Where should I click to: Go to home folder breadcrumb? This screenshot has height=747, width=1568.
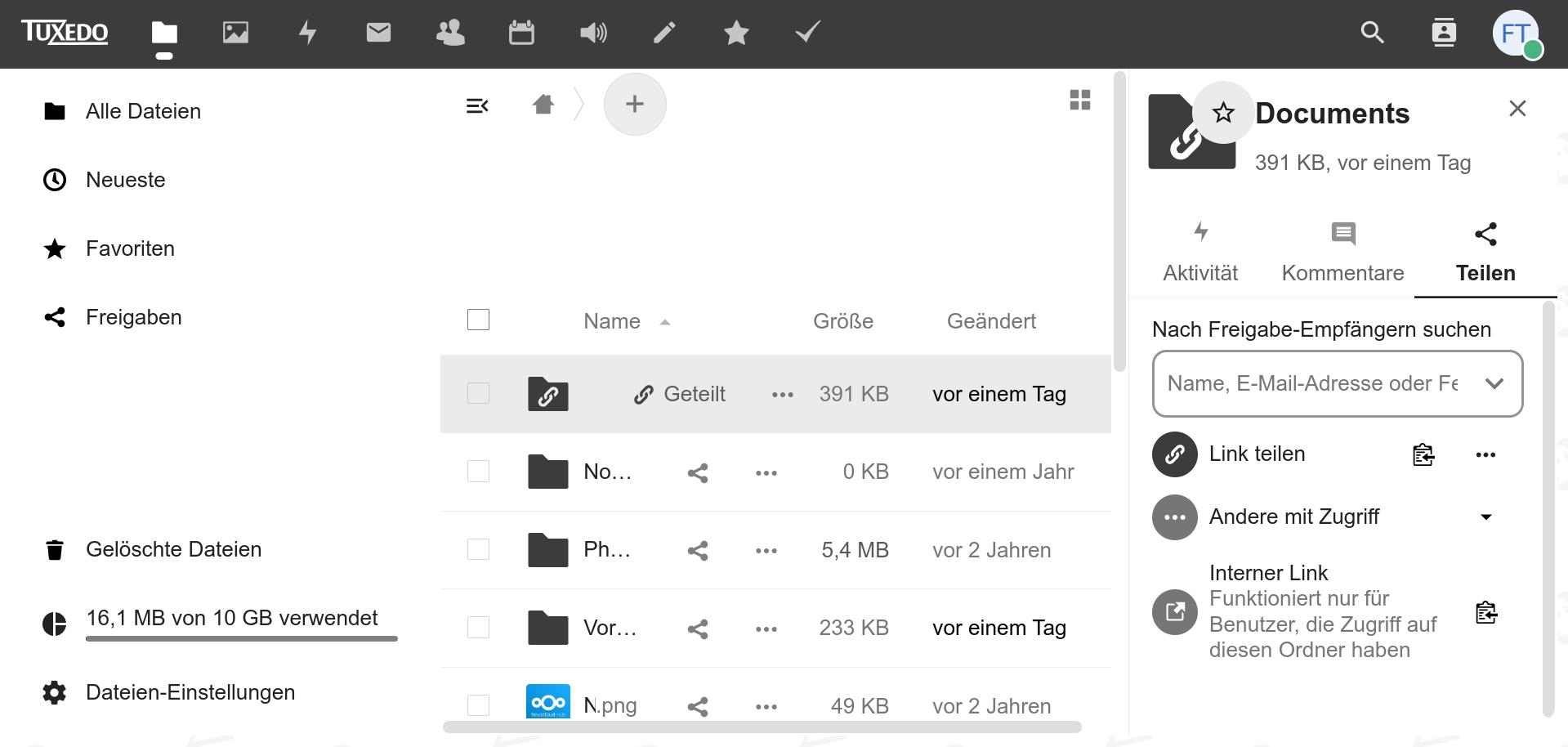point(543,105)
